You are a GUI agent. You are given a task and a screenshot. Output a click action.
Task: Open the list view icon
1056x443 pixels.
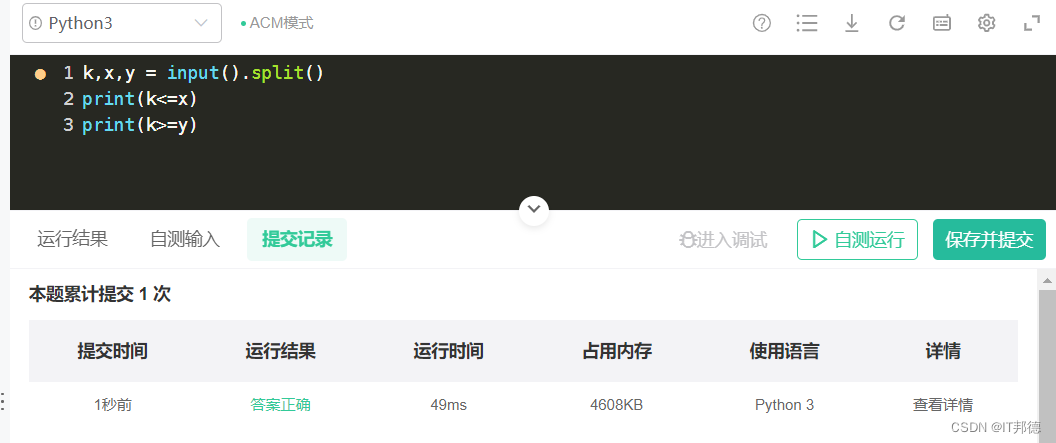[x=806, y=23]
